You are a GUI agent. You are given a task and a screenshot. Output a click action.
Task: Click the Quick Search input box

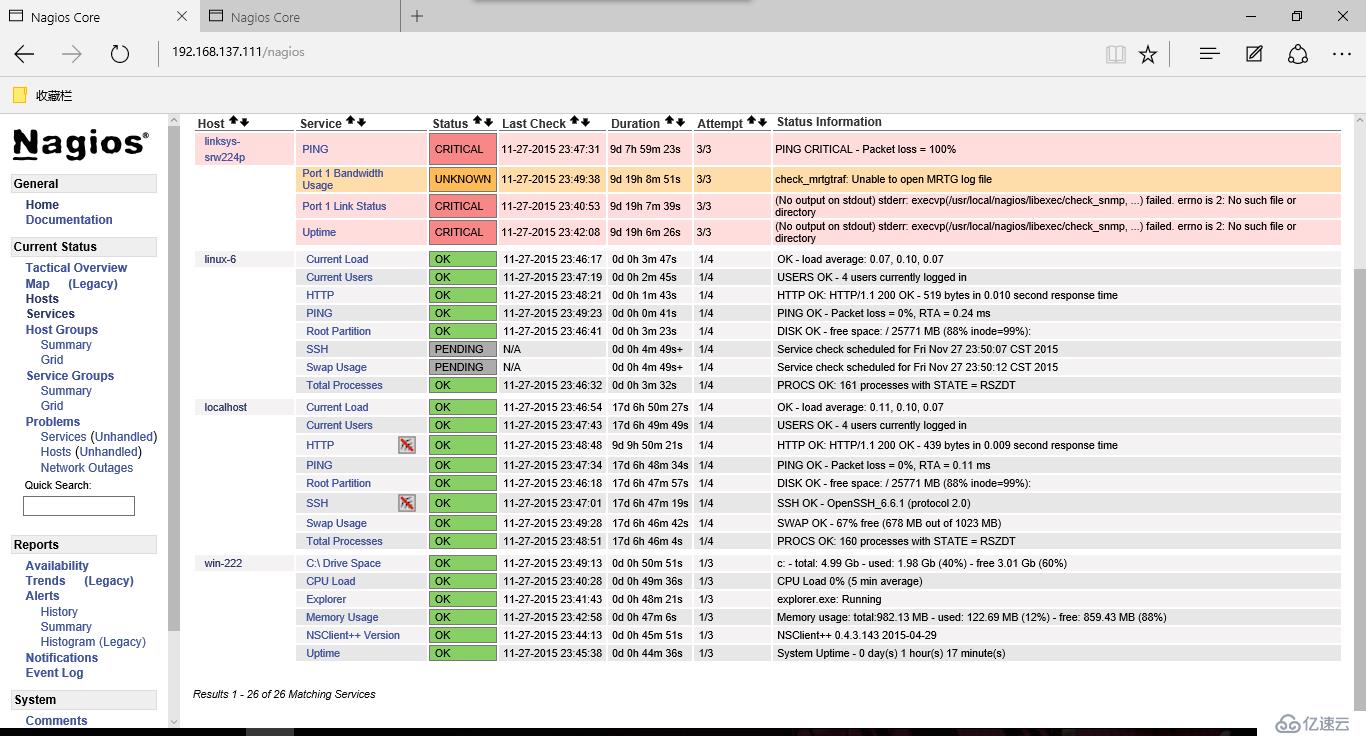79,506
